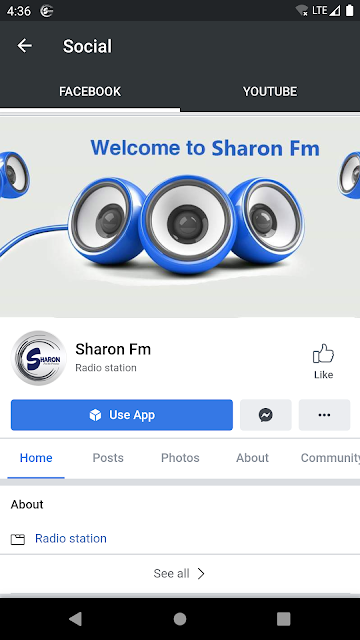
Task: Tap the back arrow in Social header
Action: (24, 46)
